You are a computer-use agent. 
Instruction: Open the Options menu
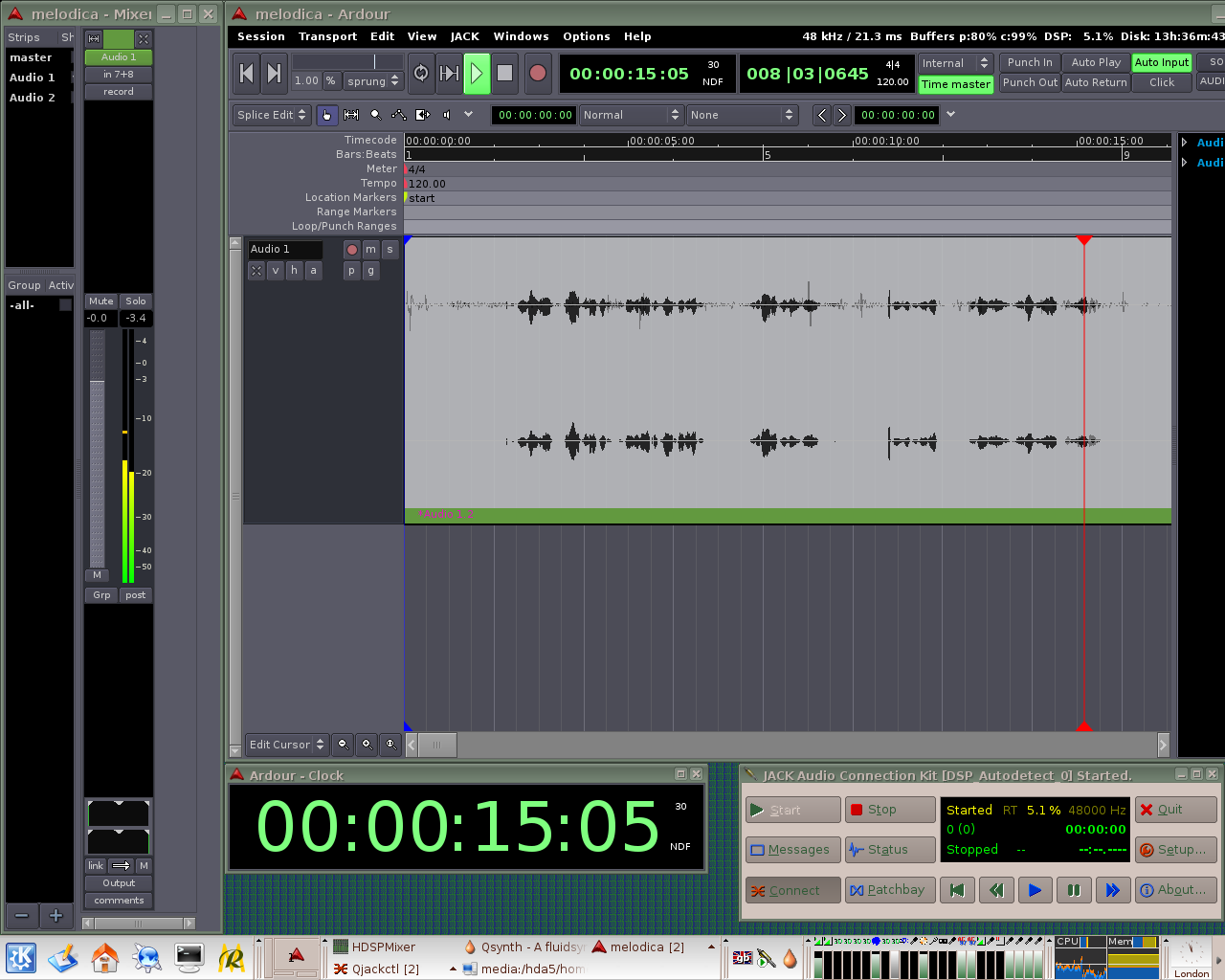tap(586, 36)
